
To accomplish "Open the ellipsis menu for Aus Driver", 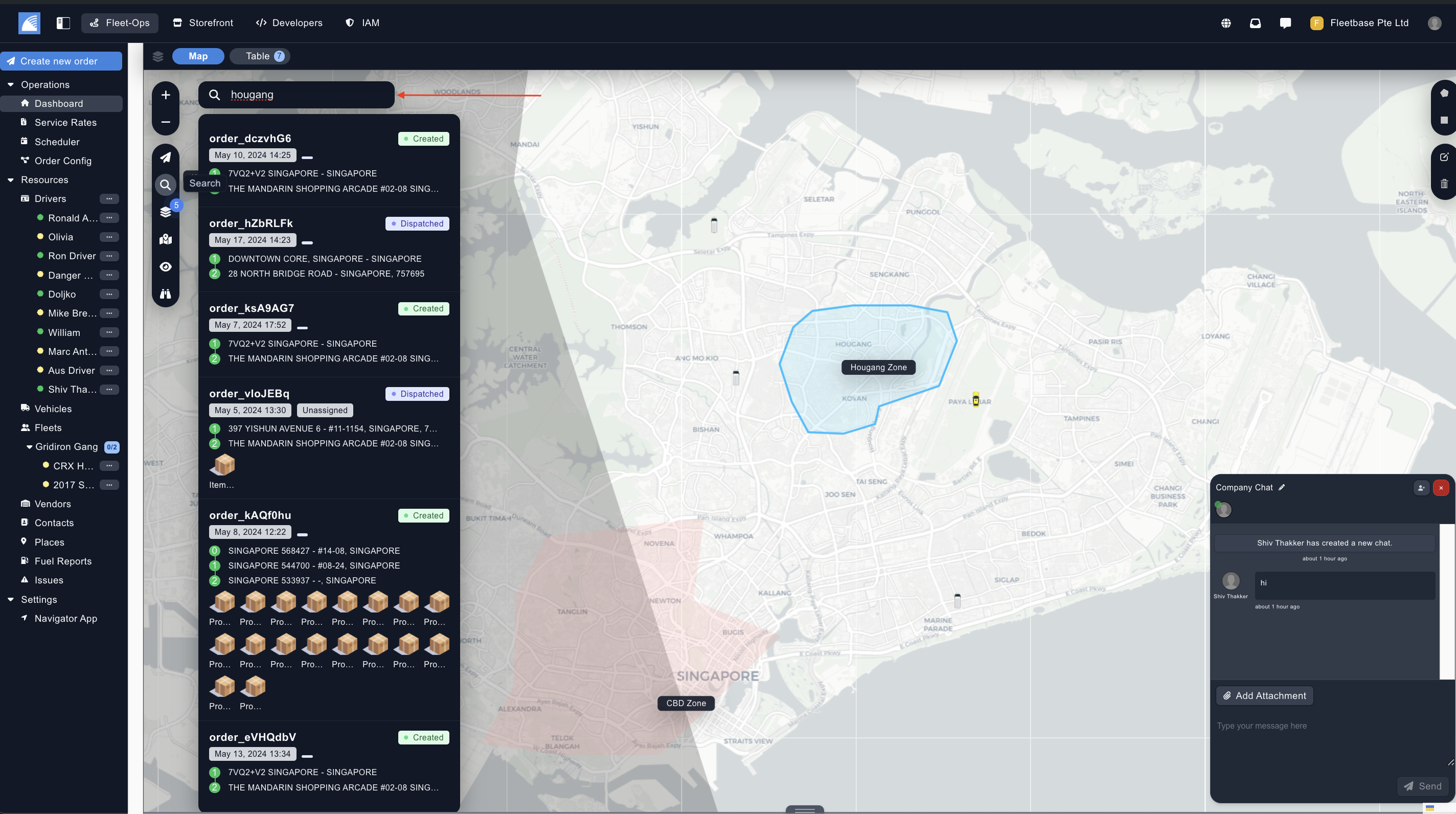I will tap(109, 370).
